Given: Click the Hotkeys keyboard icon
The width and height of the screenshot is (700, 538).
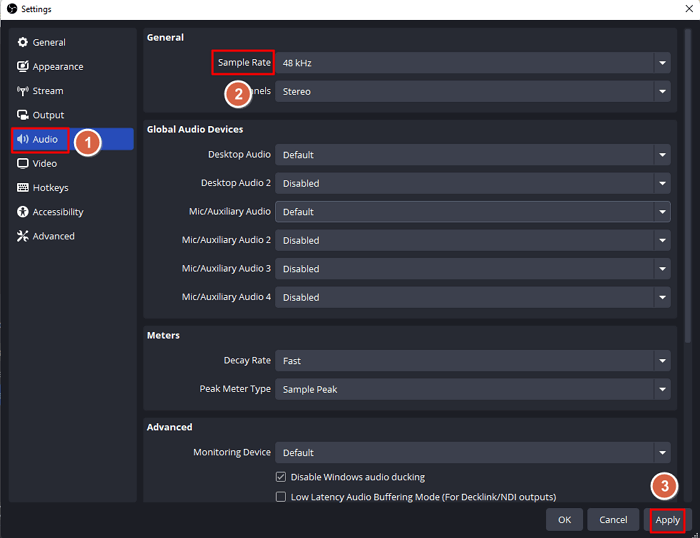Looking at the screenshot, I should click(22, 188).
